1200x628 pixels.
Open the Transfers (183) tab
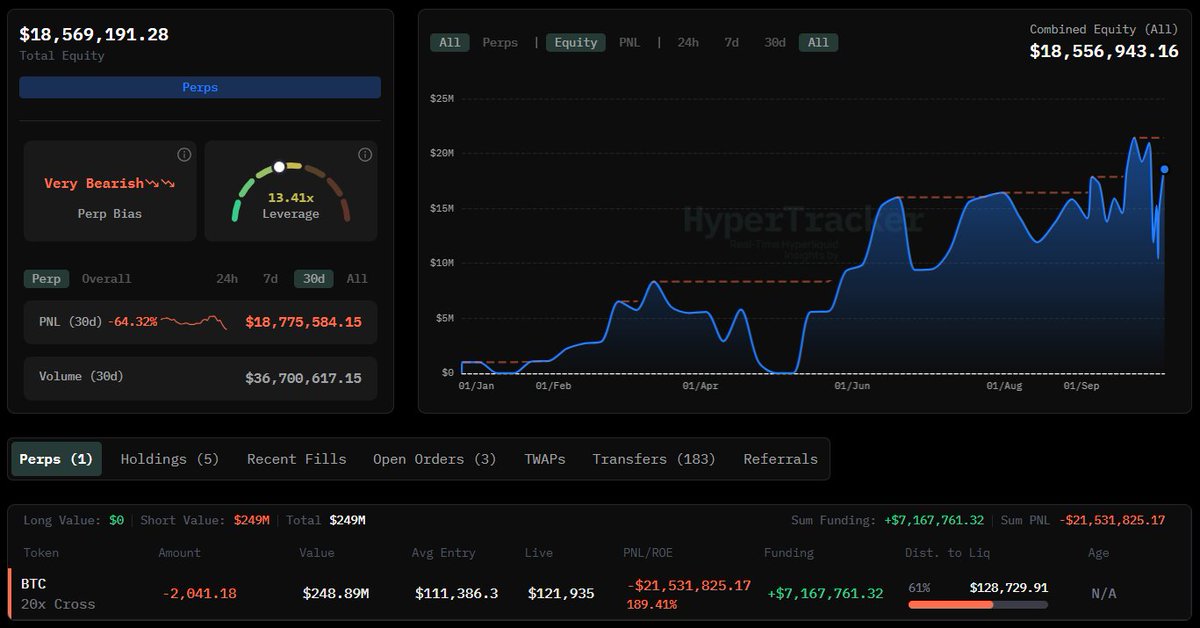point(654,459)
